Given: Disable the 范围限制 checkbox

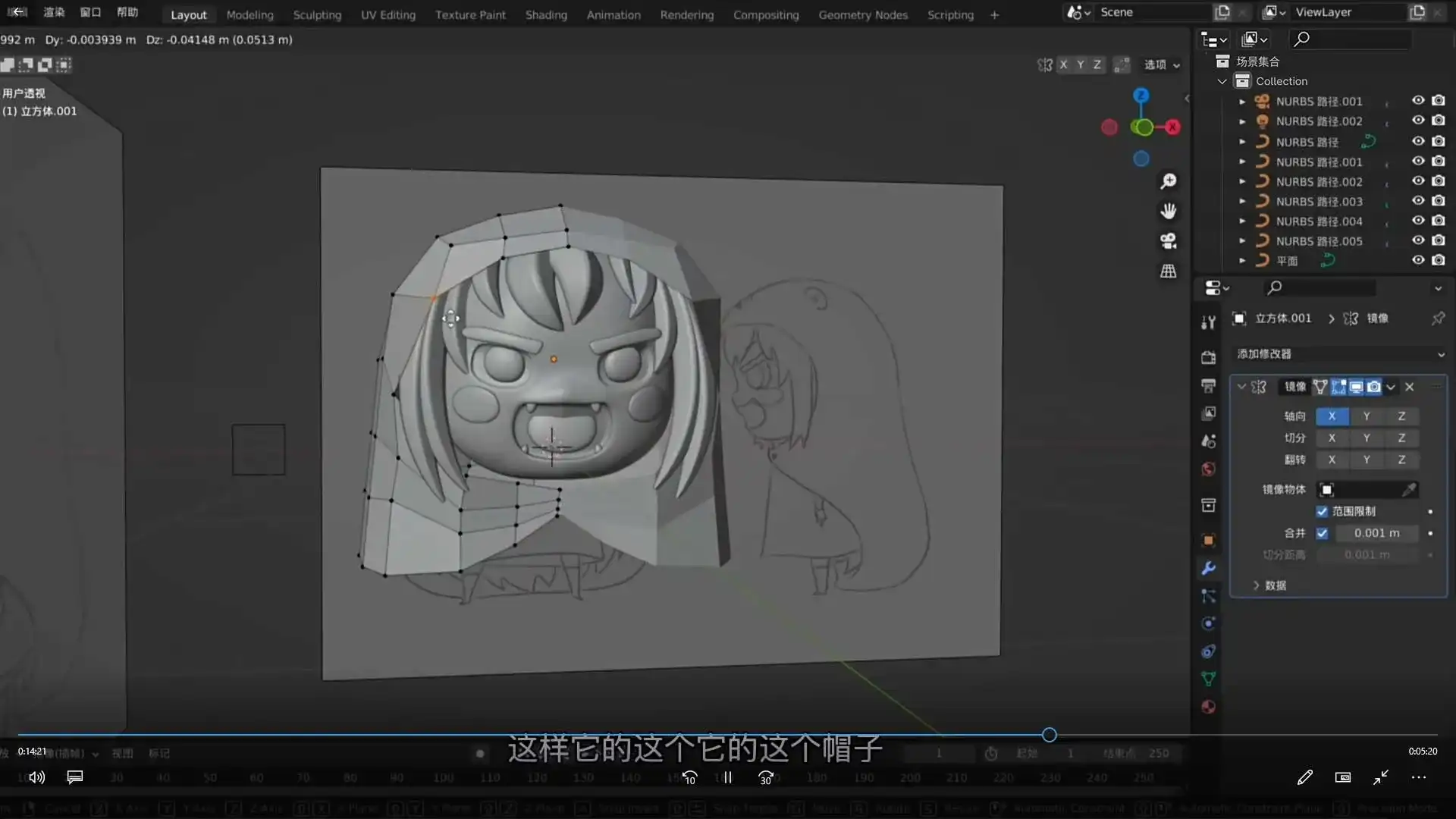Looking at the screenshot, I should point(1322,511).
